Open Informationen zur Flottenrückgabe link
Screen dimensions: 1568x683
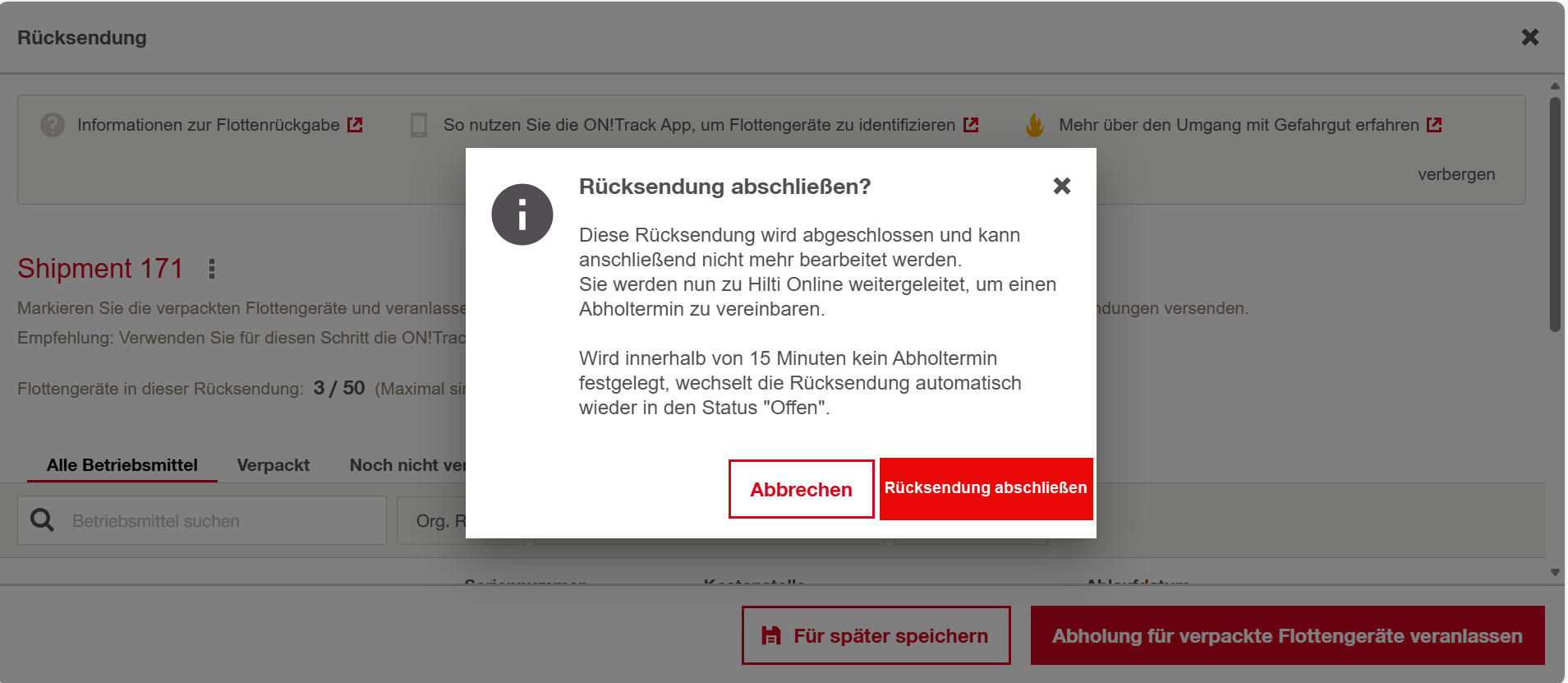208,125
